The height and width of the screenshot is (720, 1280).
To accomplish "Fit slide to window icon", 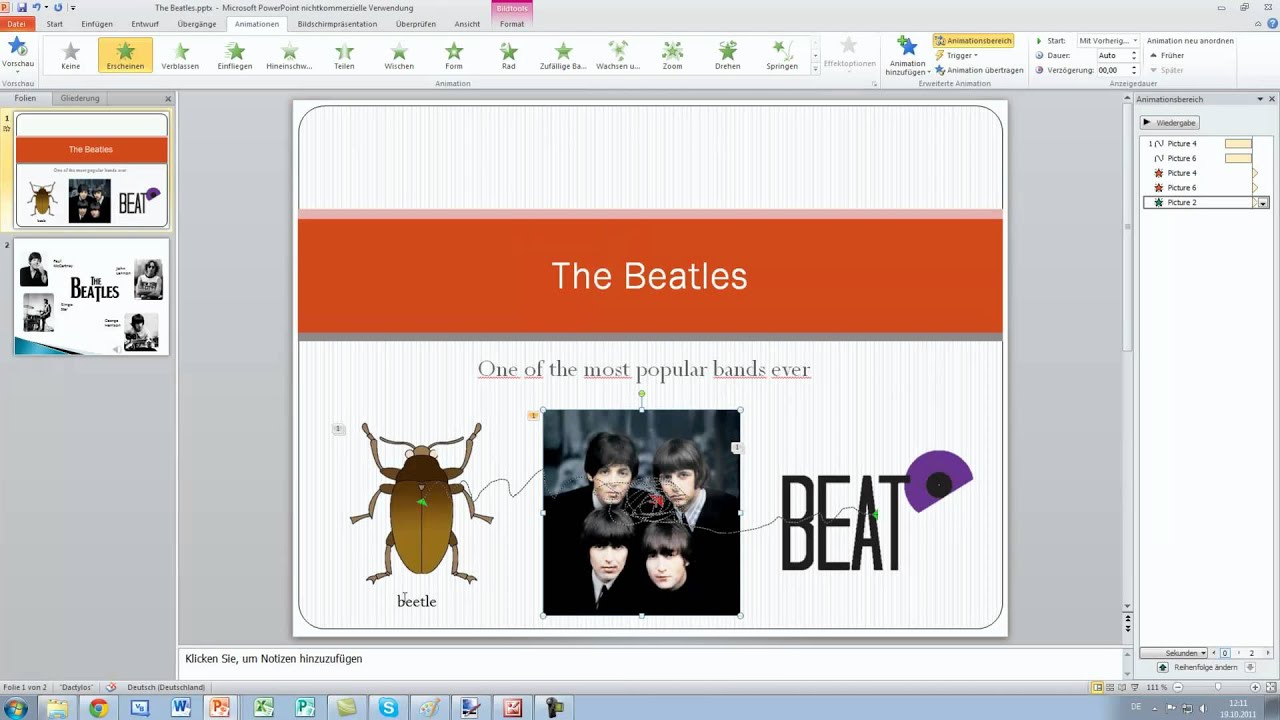I will coord(1270,687).
